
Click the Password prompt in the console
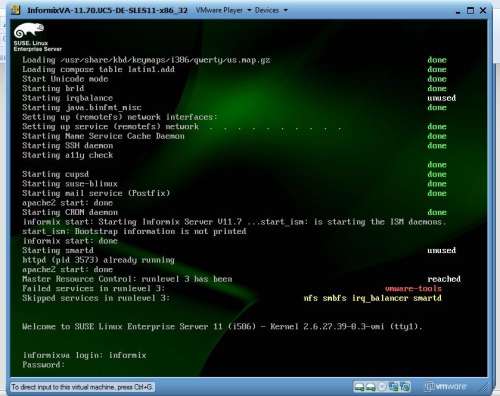coord(43,365)
